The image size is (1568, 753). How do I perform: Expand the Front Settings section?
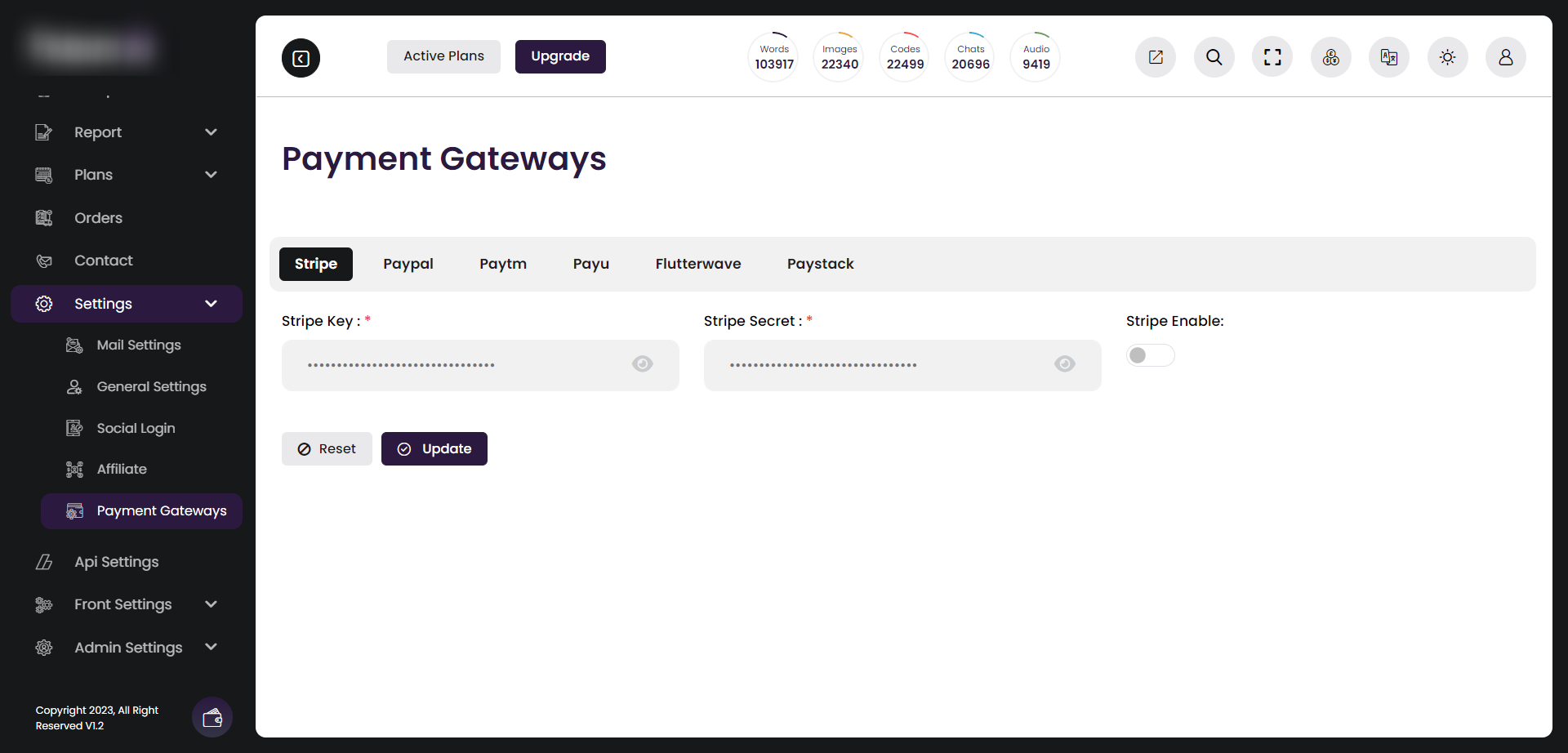(211, 604)
